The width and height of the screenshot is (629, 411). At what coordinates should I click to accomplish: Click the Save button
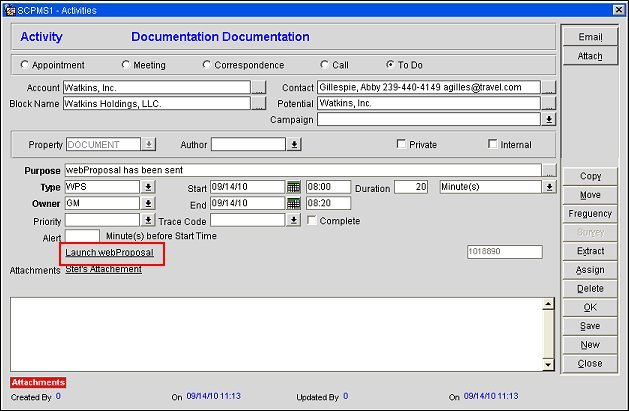[590, 326]
